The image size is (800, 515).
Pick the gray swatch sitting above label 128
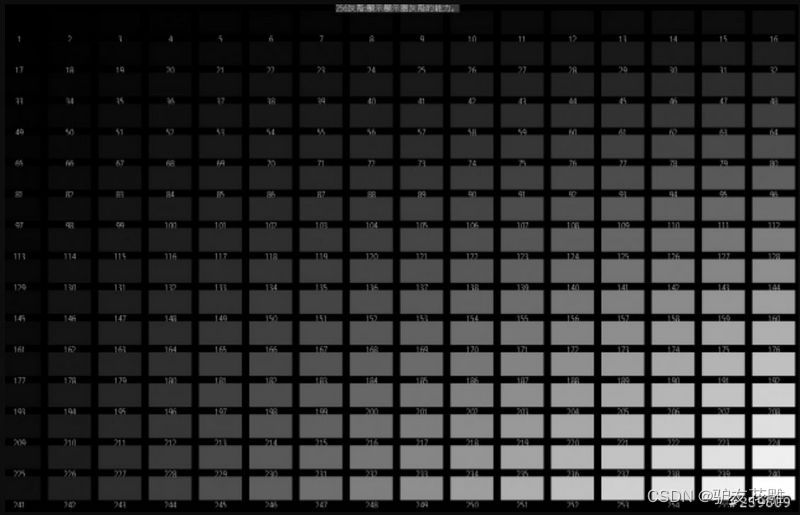pyautogui.click(x=773, y=240)
